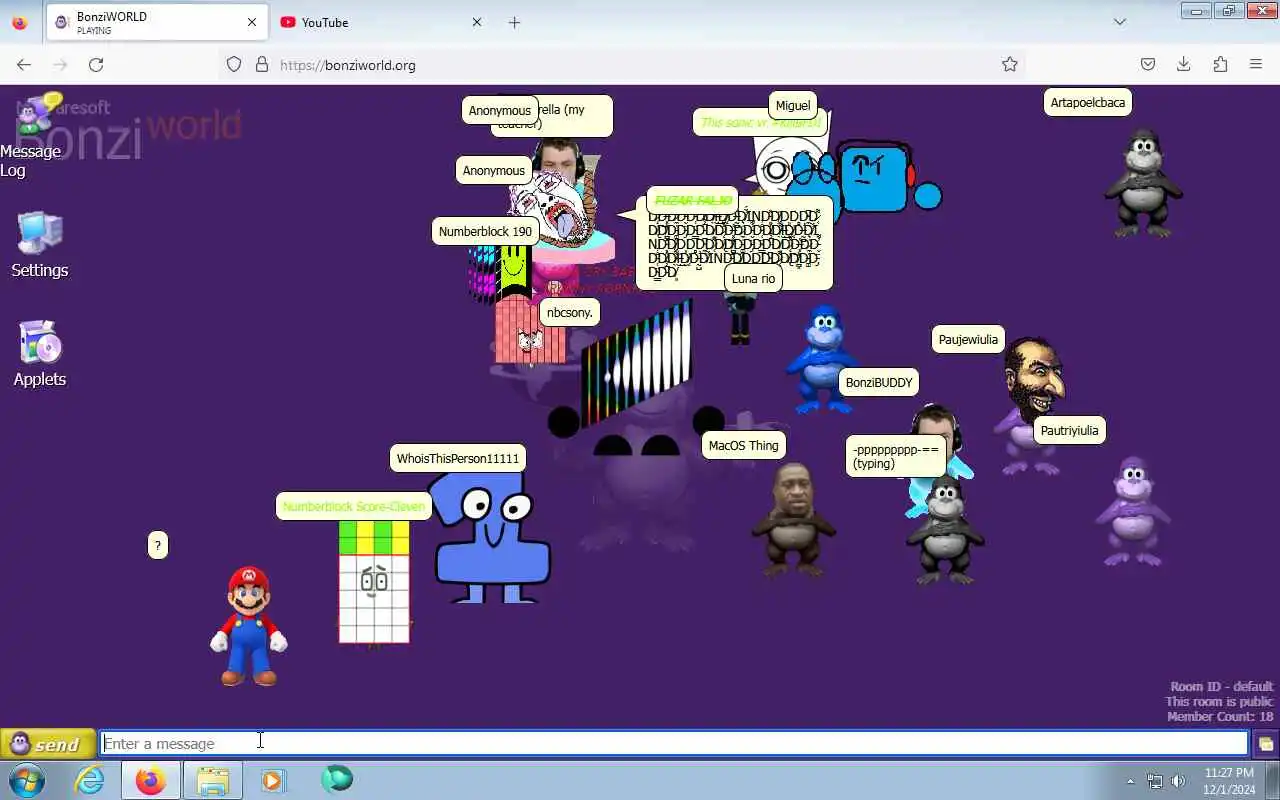Open Firefox application menu
Screen dimensions: 1280x800
pos(1256,64)
